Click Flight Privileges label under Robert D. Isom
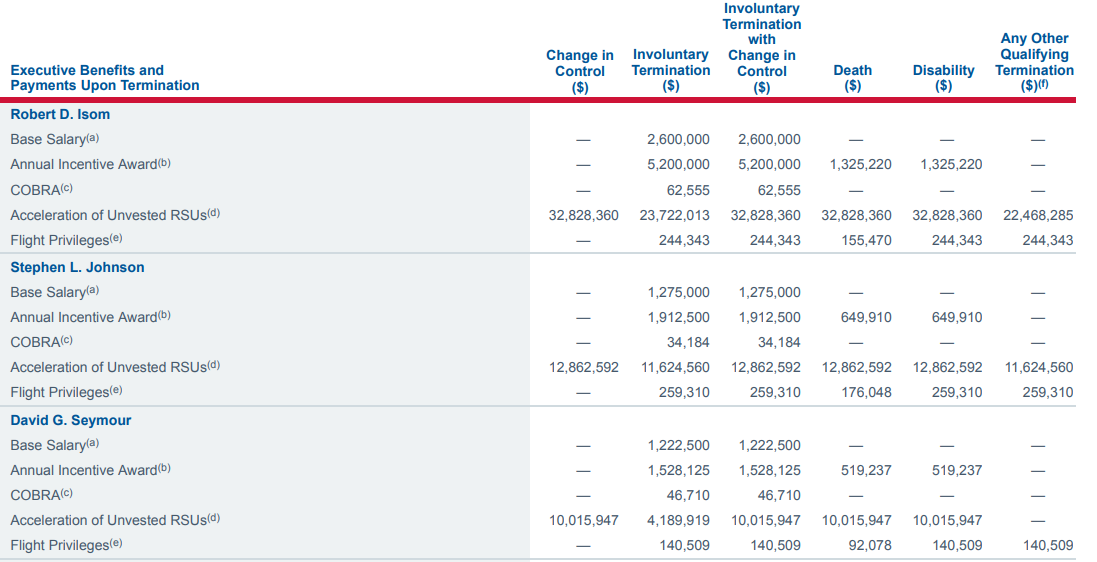 click(67, 240)
